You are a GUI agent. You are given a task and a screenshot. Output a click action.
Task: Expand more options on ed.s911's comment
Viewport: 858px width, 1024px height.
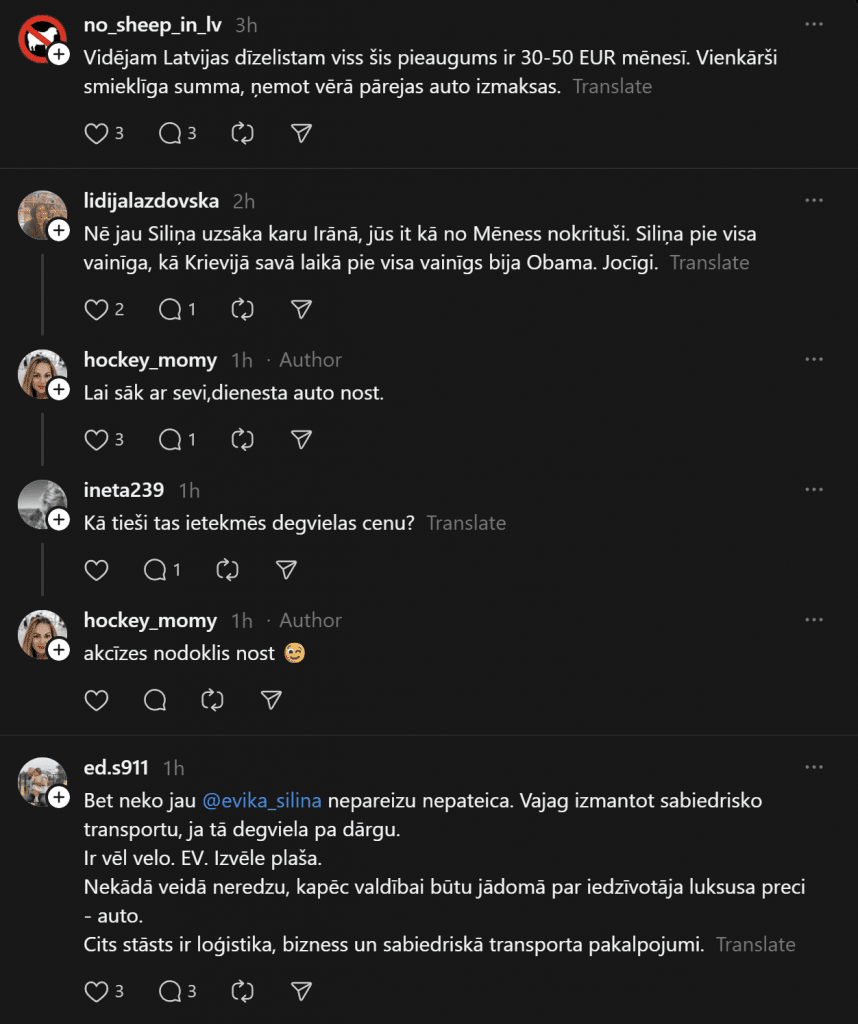815,768
